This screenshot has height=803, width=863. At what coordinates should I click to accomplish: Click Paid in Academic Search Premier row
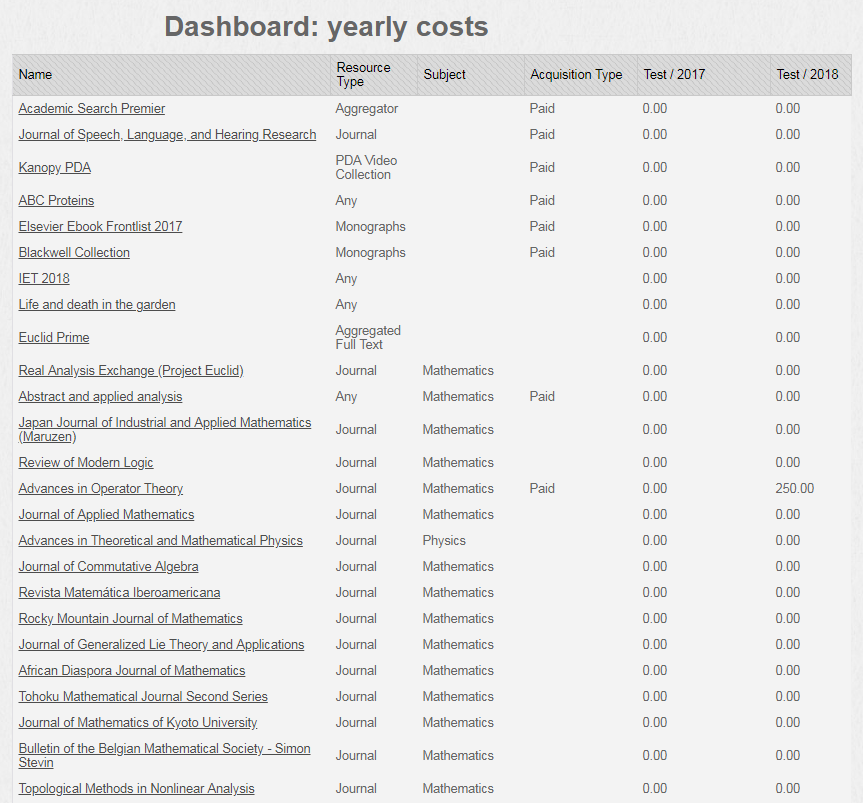point(542,108)
